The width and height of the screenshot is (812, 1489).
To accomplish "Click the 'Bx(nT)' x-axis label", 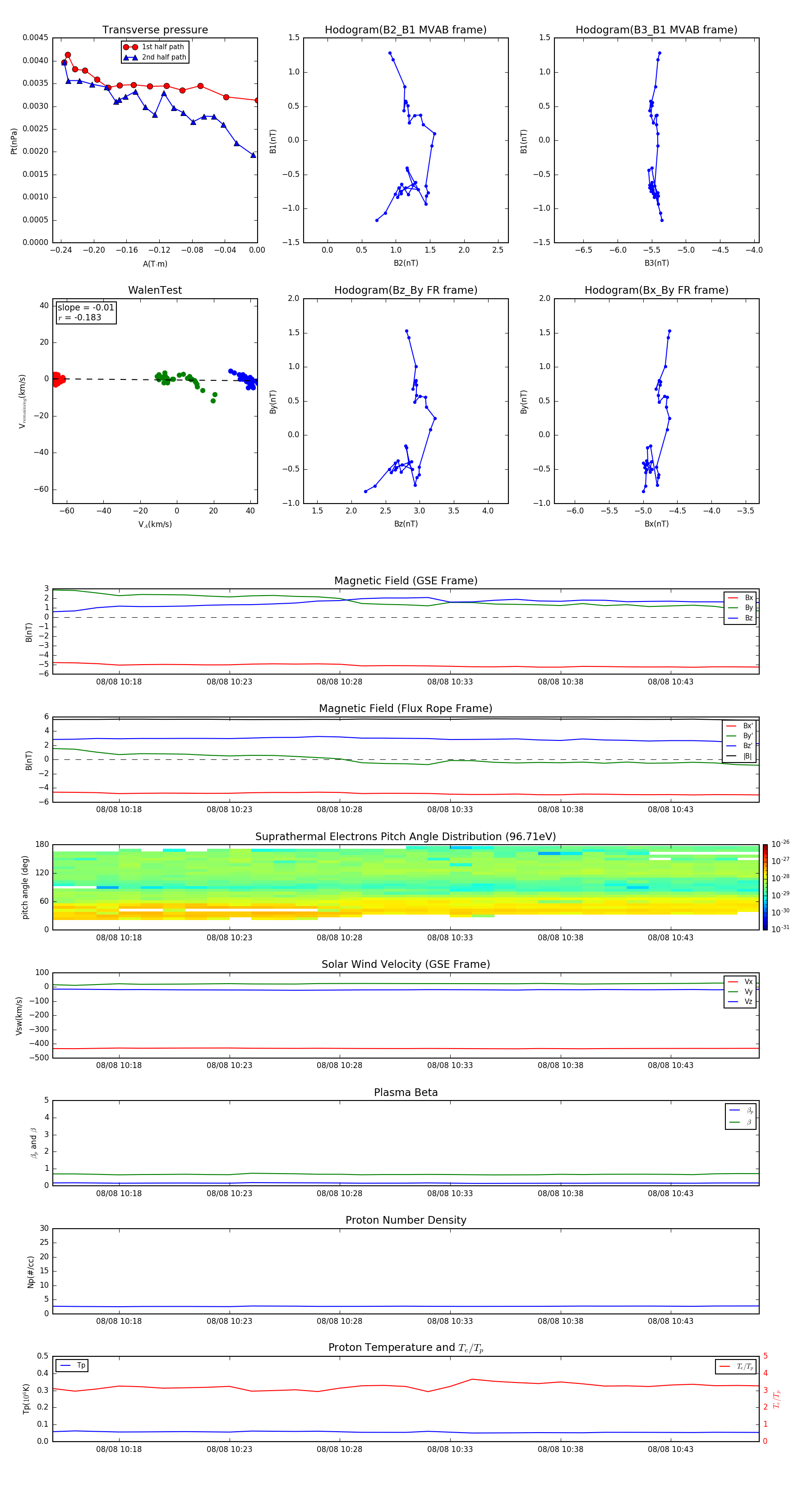I will tap(656, 524).
